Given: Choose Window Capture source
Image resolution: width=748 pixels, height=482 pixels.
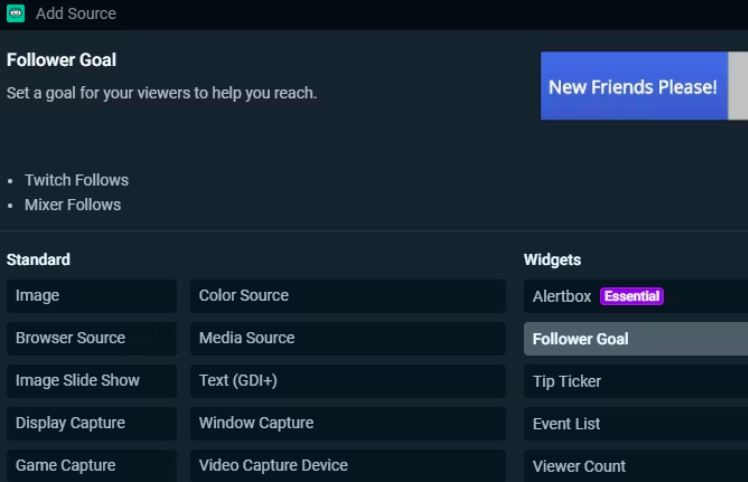Looking at the screenshot, I should [348, 423].
